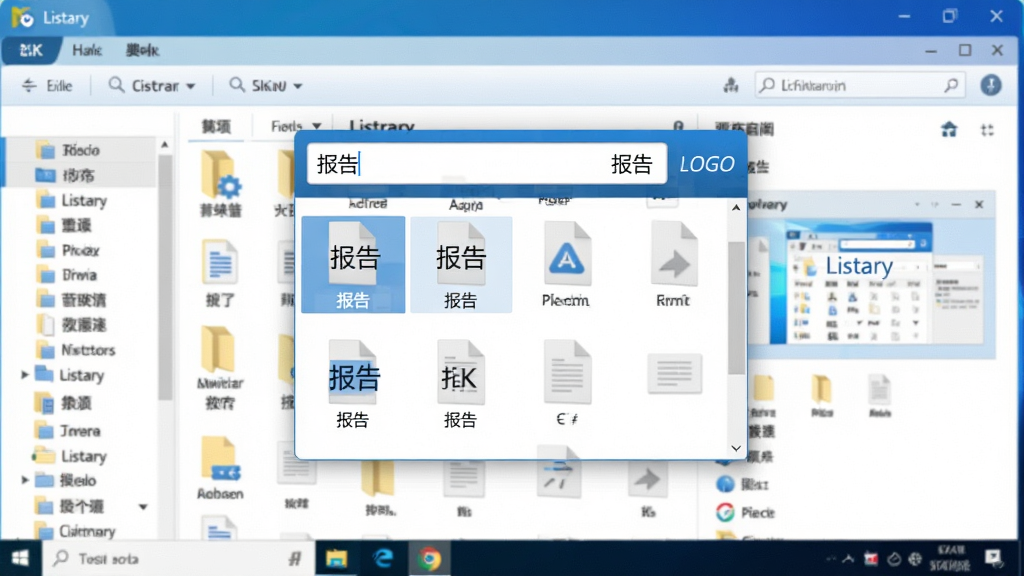The width and height of the screenshot is (1024, 576).
Task: Open the Windows Start menu
Action: (x=20, y=558)
